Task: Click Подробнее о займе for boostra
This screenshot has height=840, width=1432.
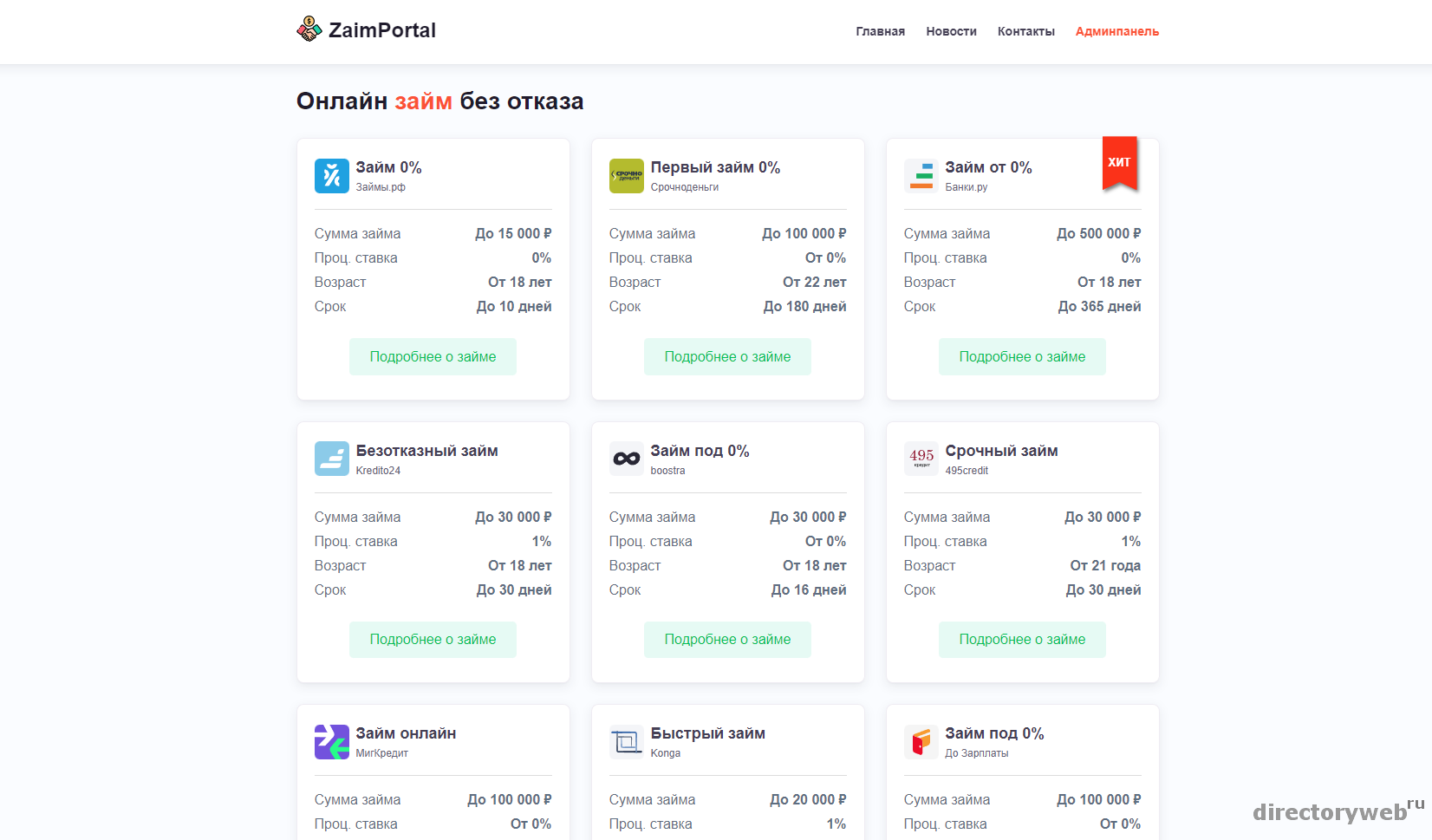Action: pyautogui.click(x=728, y=640)
